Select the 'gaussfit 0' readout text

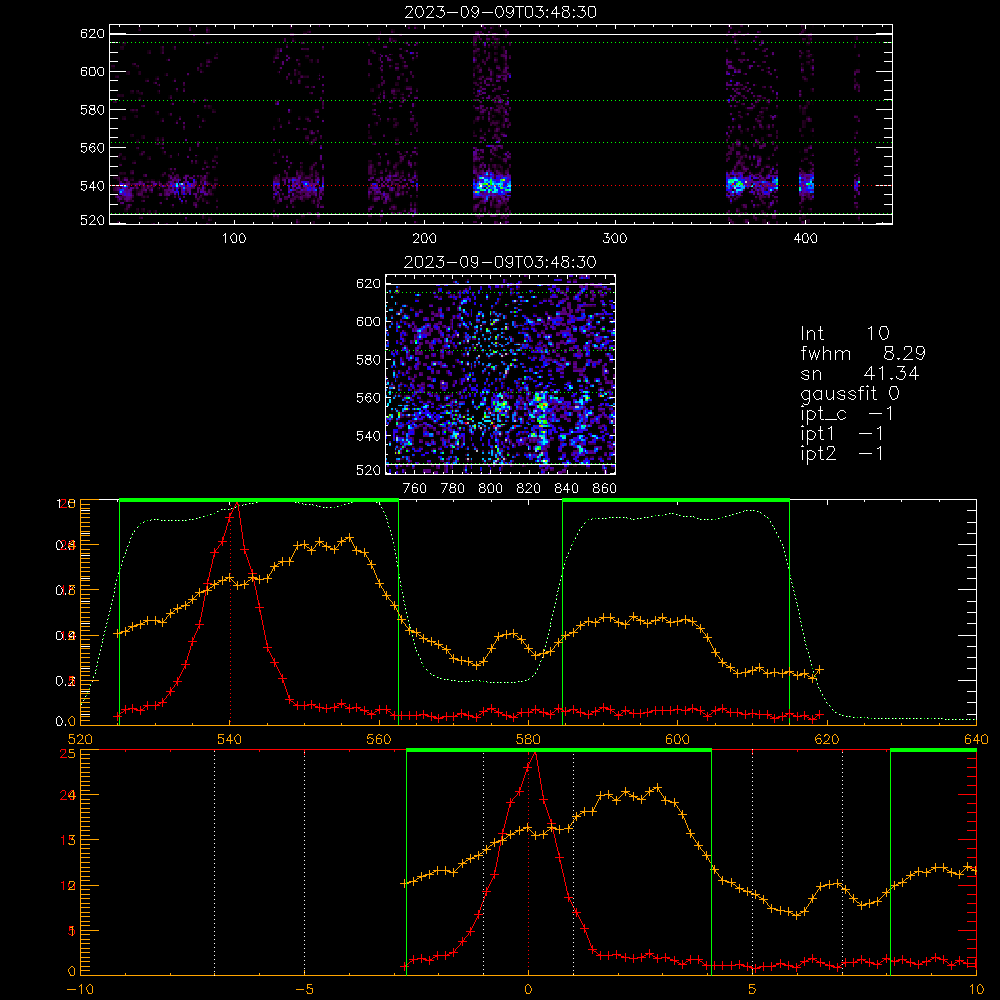(x=850, y=393)
